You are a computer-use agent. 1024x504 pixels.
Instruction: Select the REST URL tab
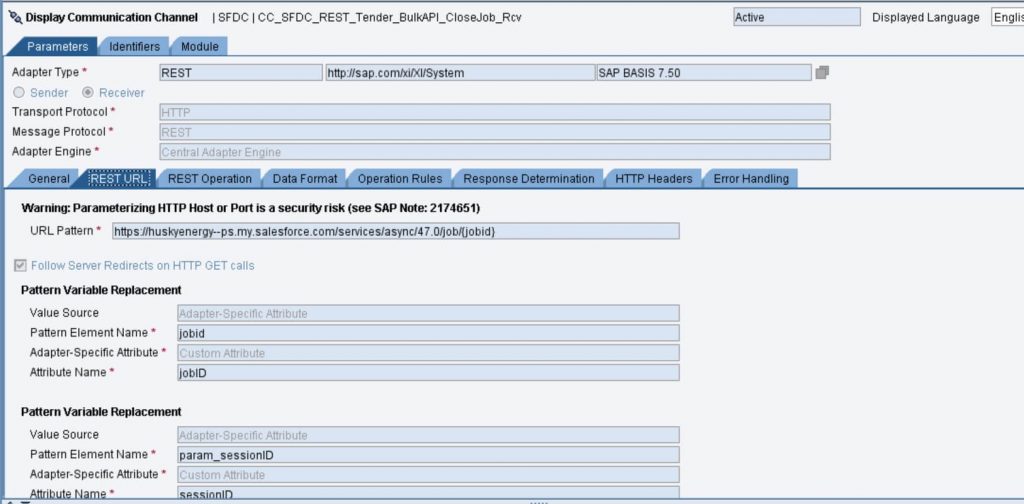[121, 178]
